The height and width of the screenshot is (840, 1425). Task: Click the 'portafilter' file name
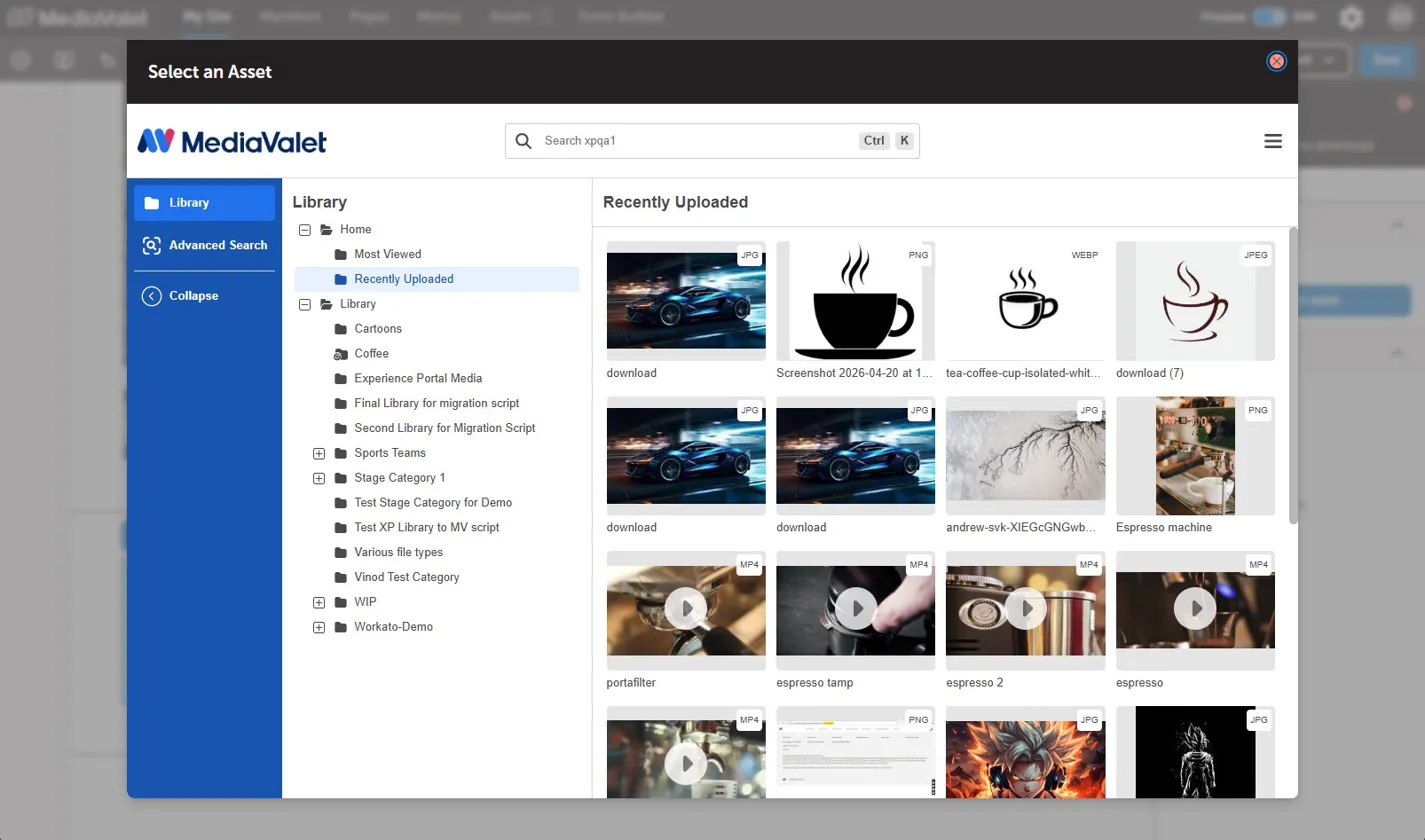(x=631, y=683)
